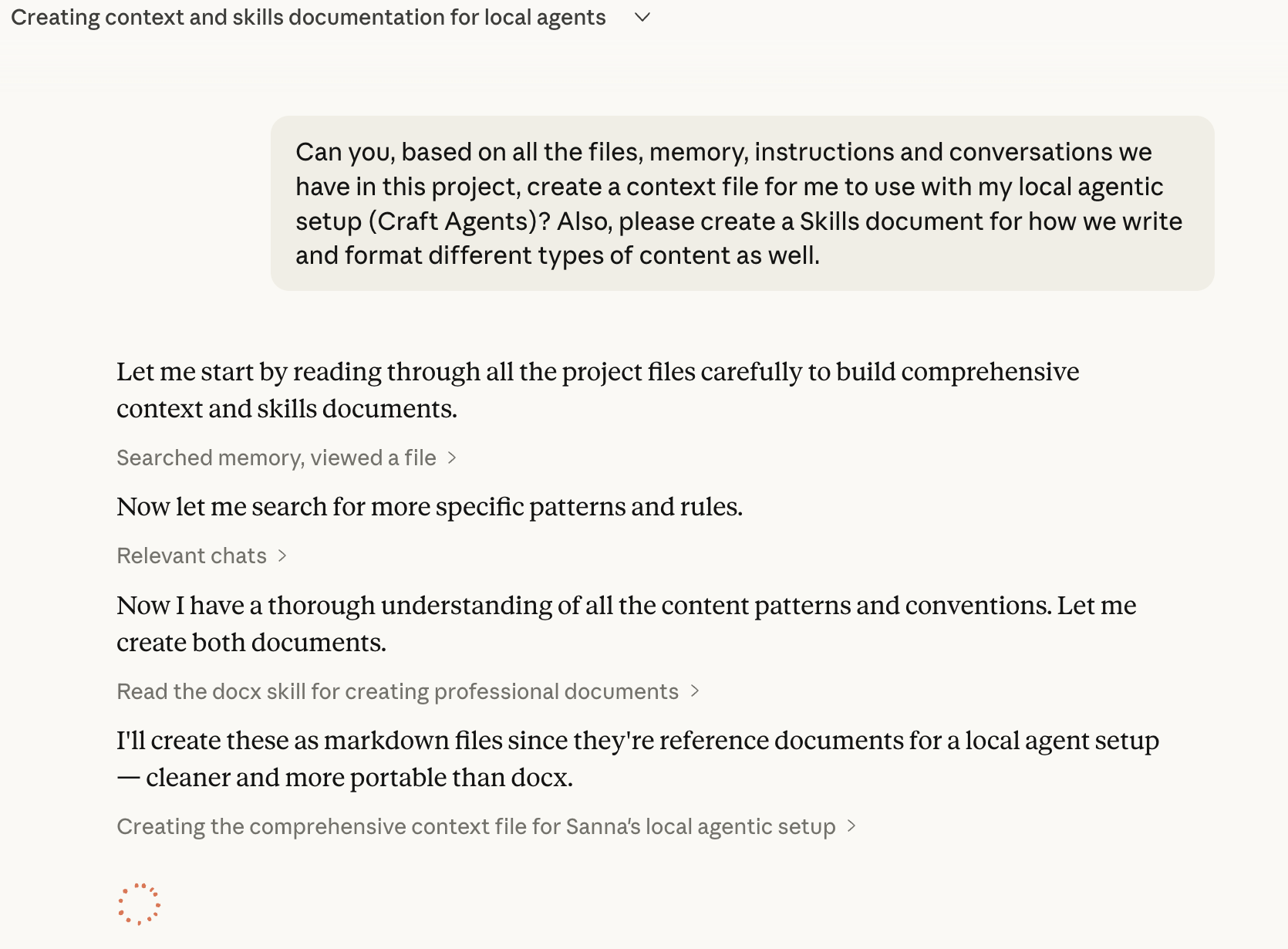Click the conversation title text

(x=308, y=18)
